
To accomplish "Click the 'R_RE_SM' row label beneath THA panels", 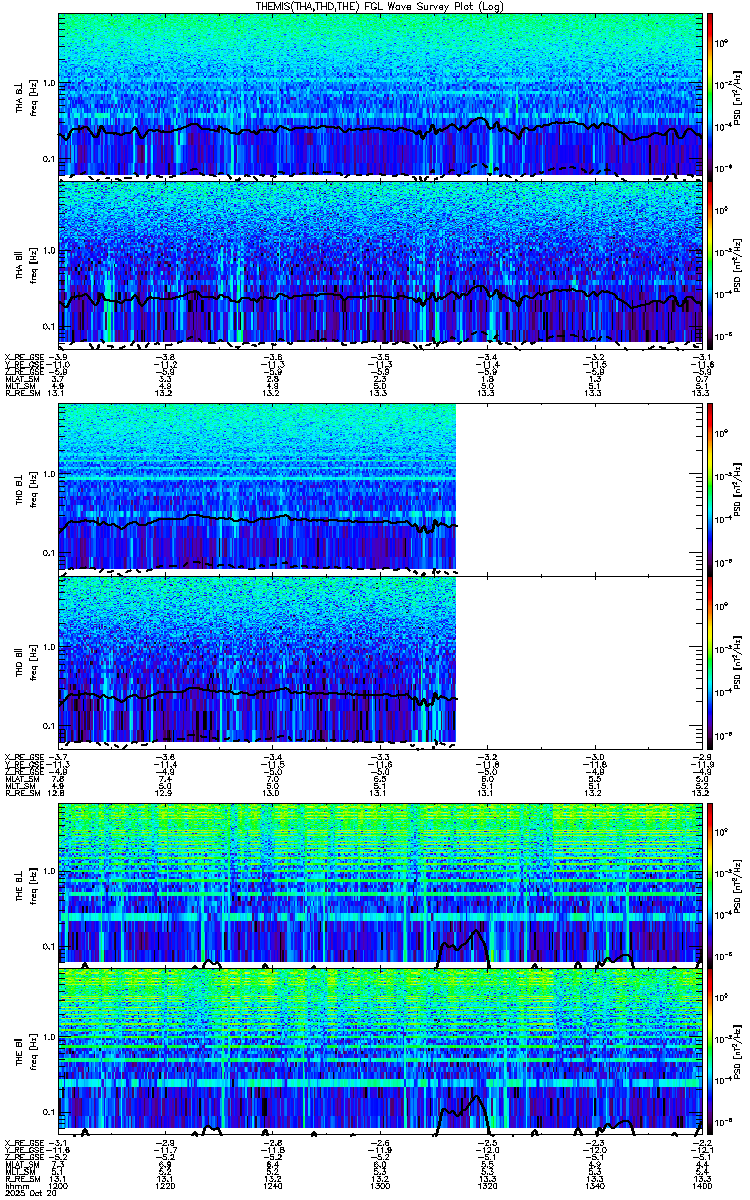I will (x=23, y=393).
